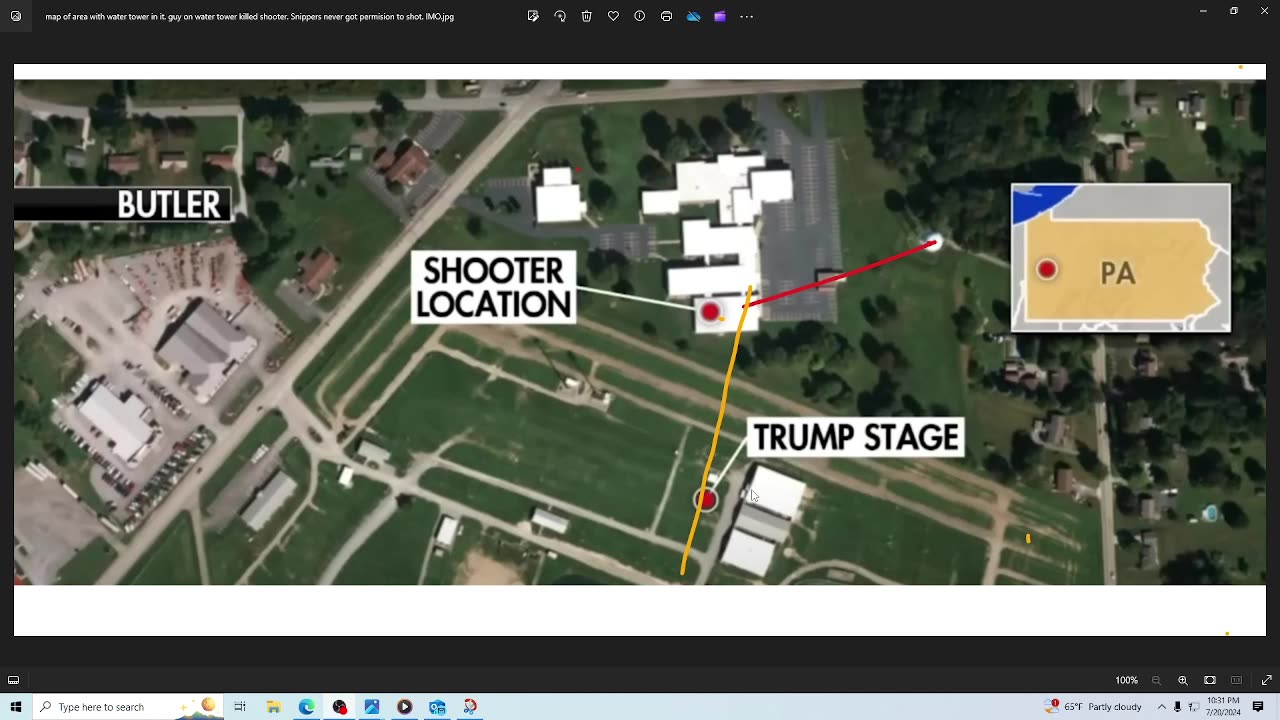Open Outlook from the taskbar
Screen dimensions: 1280x720
437,707
